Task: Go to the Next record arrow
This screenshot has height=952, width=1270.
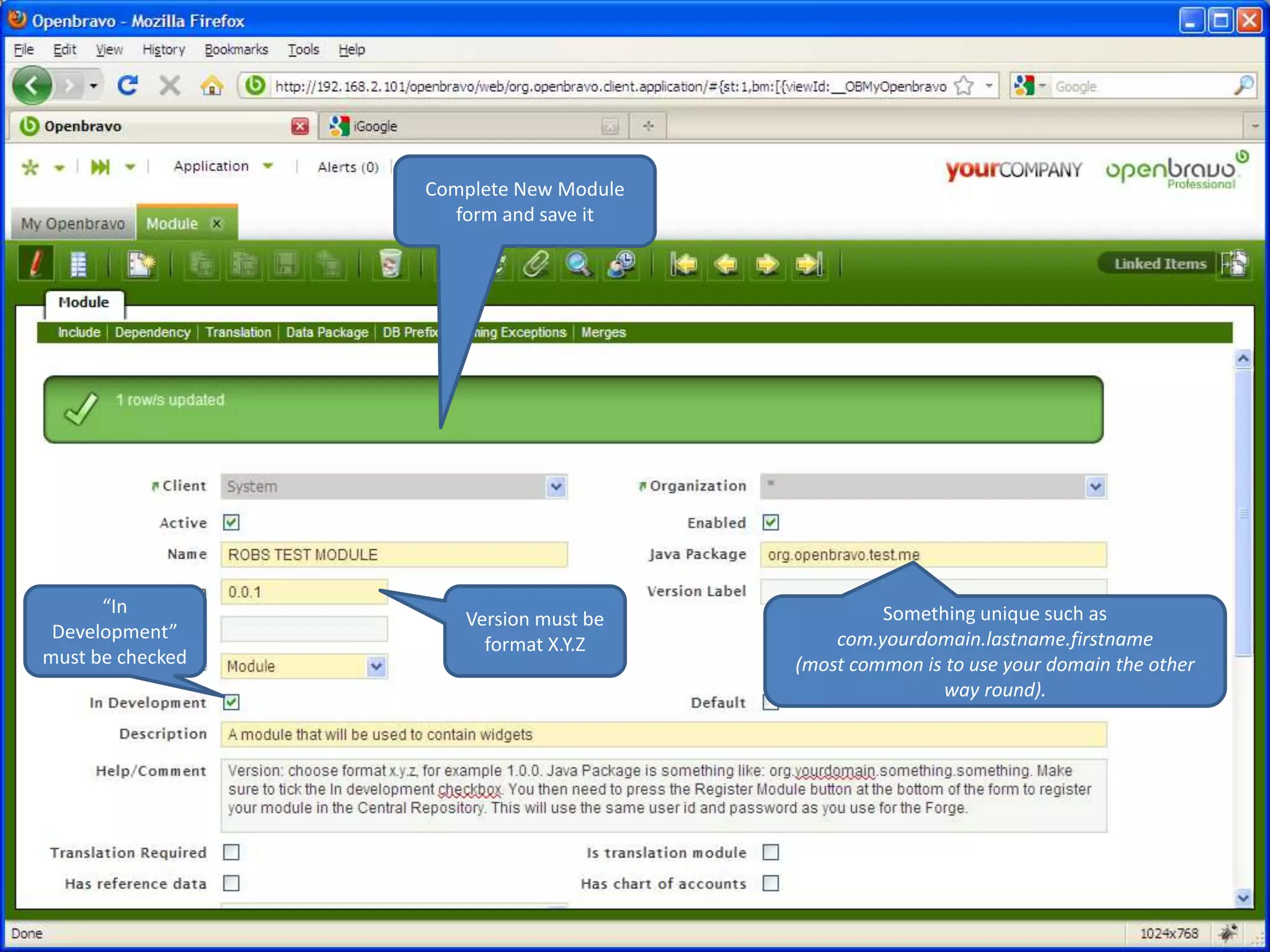Action: (767, 265)
